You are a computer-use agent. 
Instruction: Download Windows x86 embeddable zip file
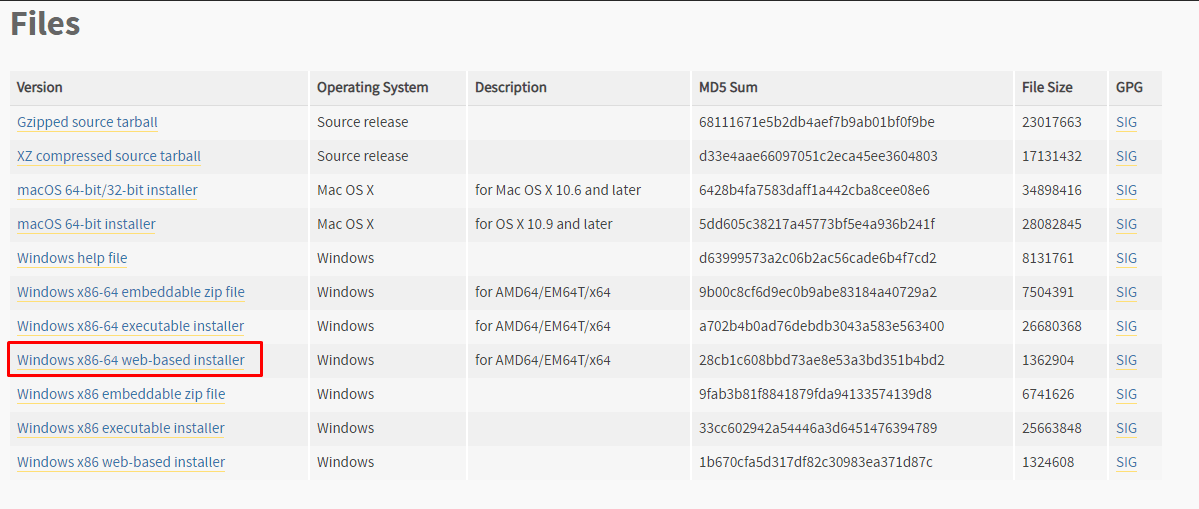121,394
